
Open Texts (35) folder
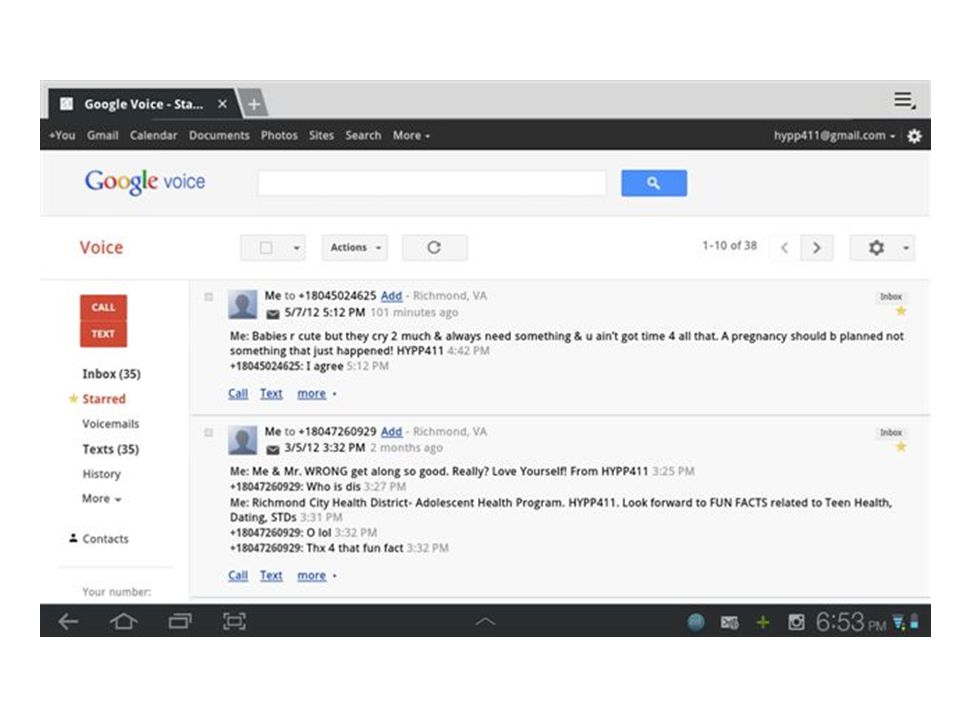coord(111,449)
